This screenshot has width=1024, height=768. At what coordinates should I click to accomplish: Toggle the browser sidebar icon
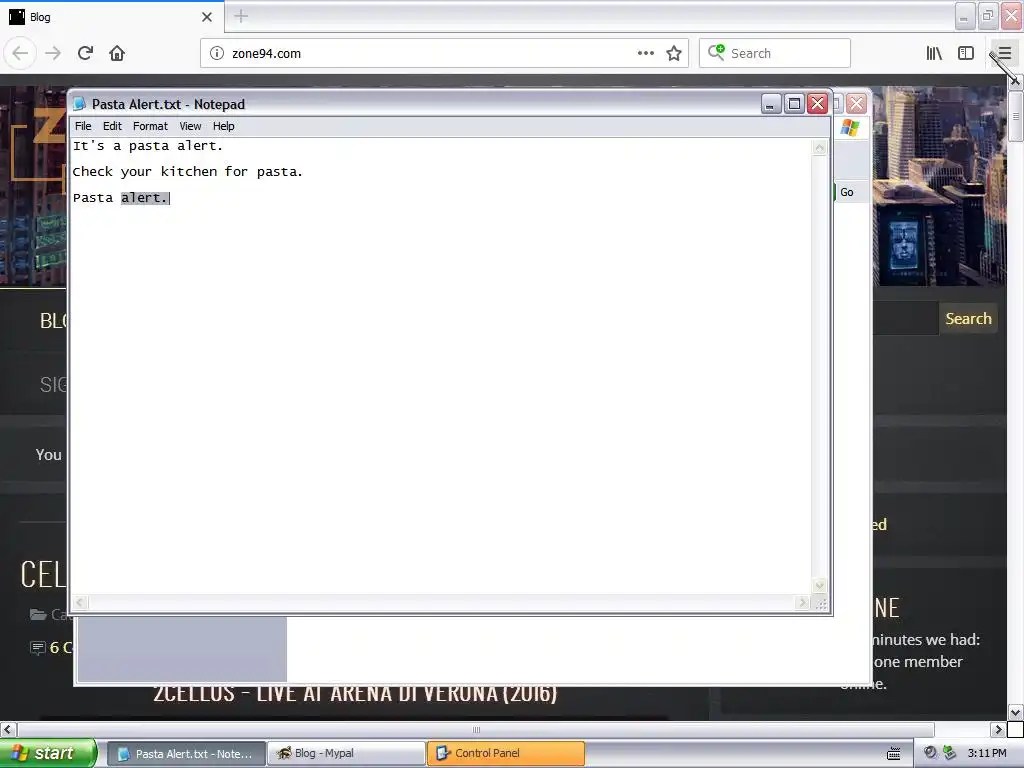(966, 53)
